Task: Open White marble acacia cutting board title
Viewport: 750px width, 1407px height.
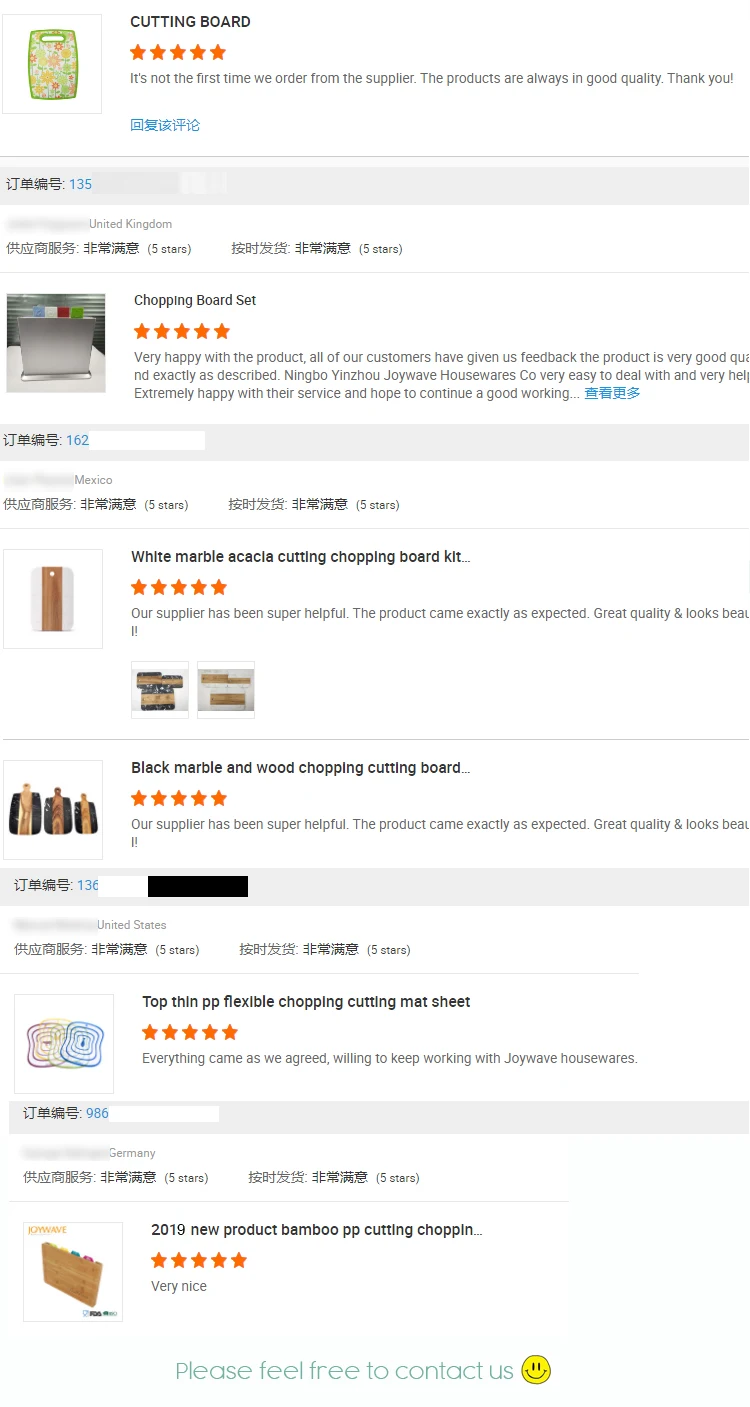Action: (x=300, y=557)
